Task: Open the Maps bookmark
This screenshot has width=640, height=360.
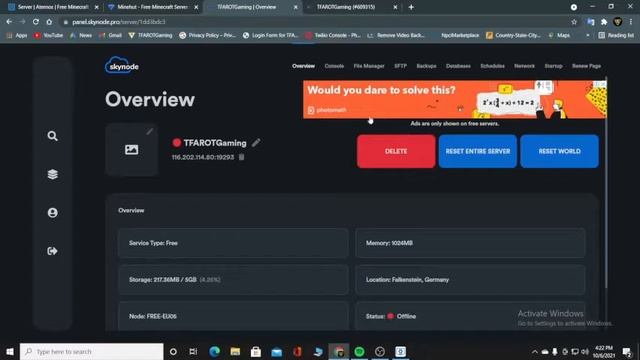Action: pos(559,36)
